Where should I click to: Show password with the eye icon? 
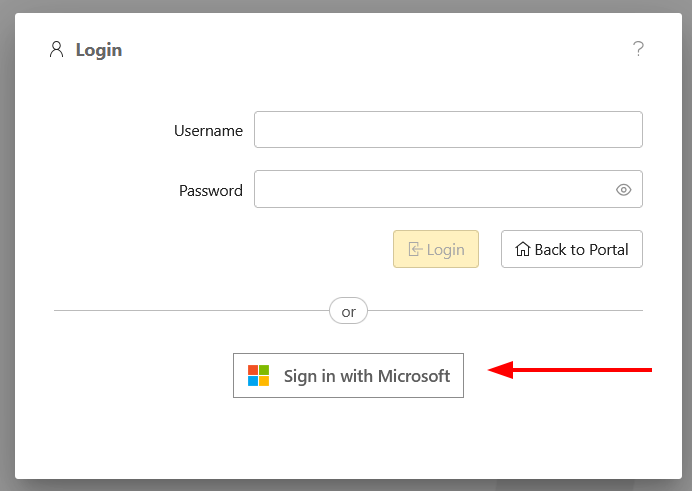point(624,190)
